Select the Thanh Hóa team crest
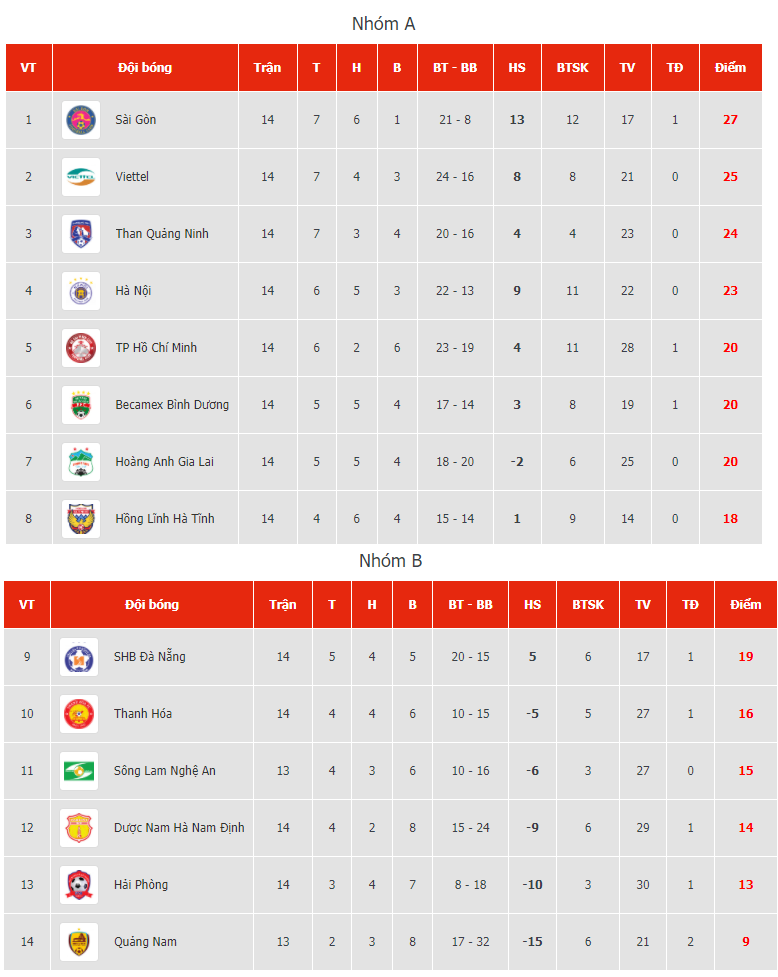This screenshot has width=778, height=977. click(79, 714)
